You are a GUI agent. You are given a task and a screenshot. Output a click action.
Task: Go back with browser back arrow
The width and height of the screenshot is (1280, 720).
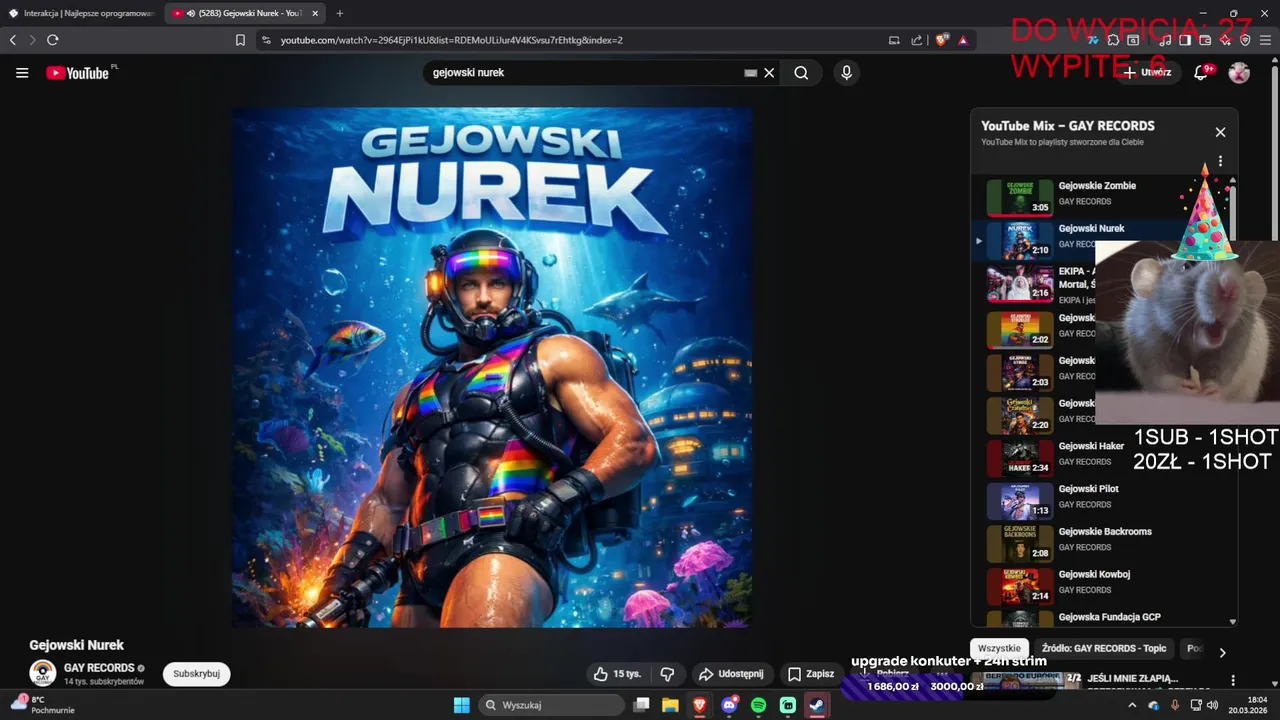pos(13,40)
